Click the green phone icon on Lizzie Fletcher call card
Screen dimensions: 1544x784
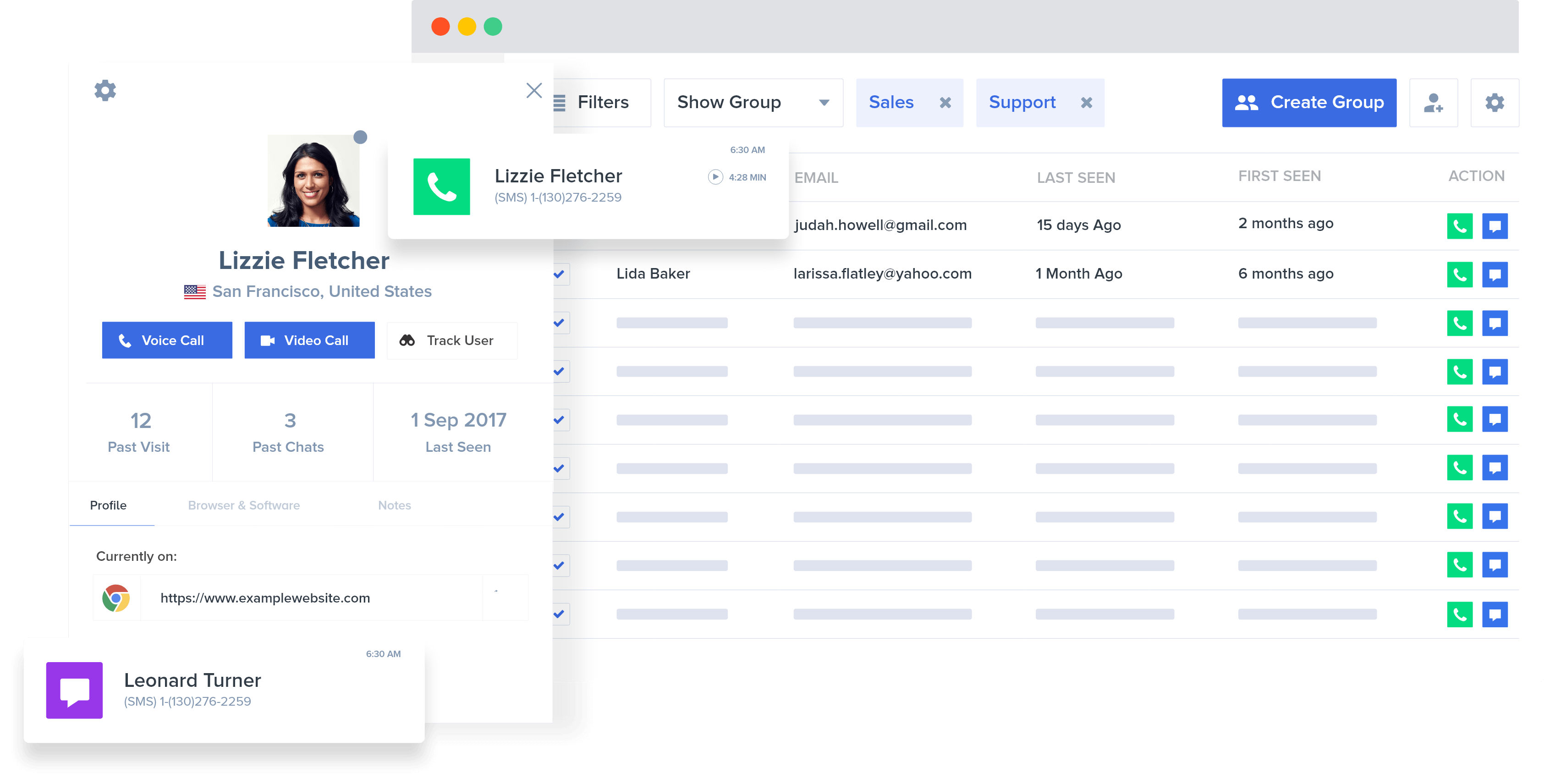[442, 186]
